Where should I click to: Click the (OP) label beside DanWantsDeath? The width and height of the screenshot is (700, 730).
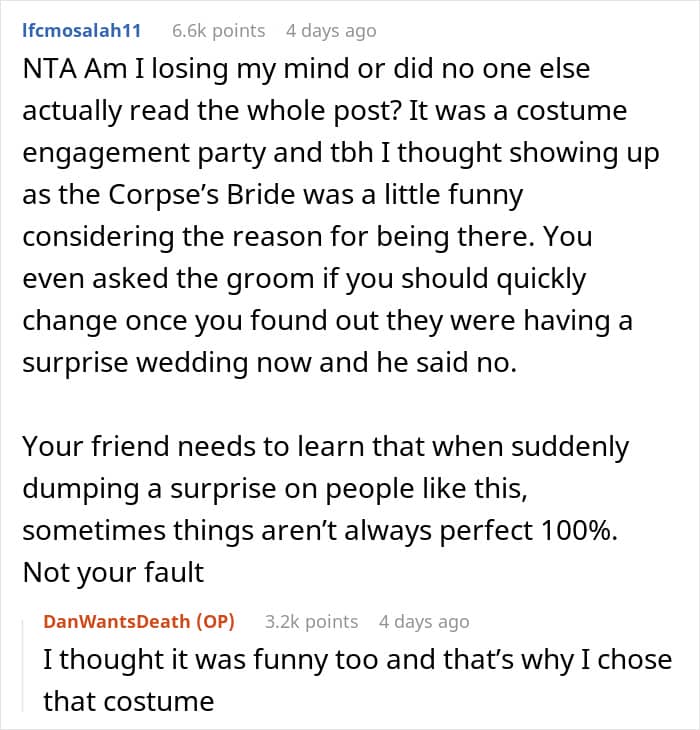pyautogui.click(x=216, y=621)
